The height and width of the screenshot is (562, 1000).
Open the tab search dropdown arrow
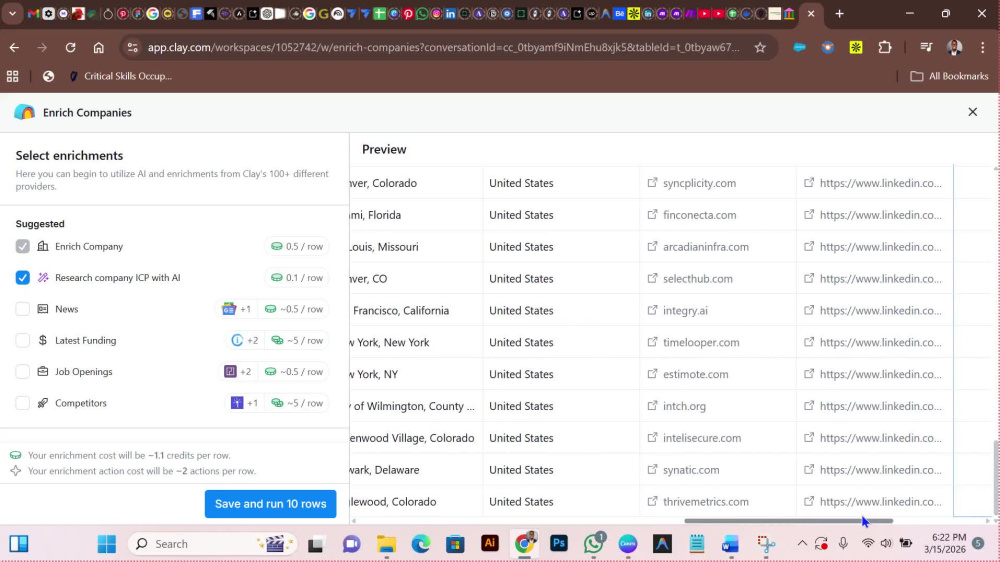click(x=12, y=13)
